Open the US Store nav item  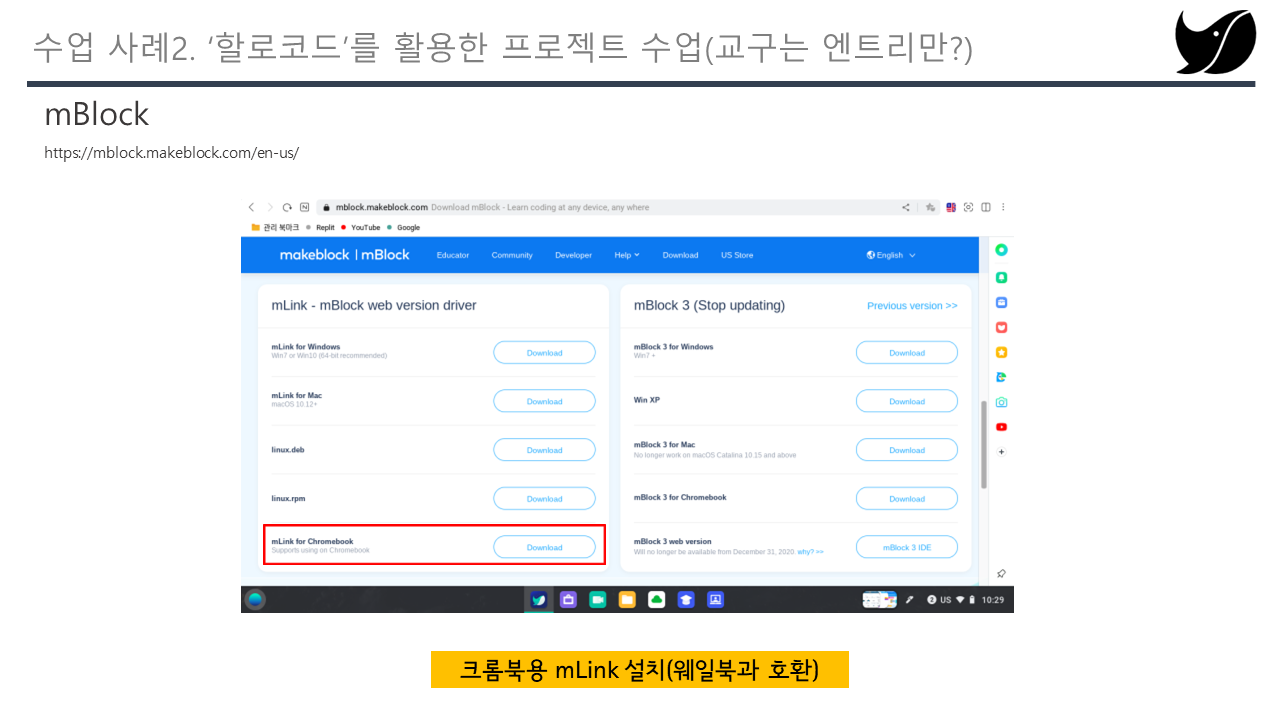tap(737, 255)
